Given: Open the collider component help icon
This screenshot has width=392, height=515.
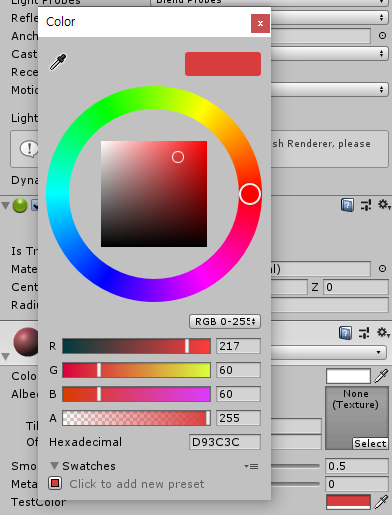Looking at the screenshot, I should click(x=347, y=204).
